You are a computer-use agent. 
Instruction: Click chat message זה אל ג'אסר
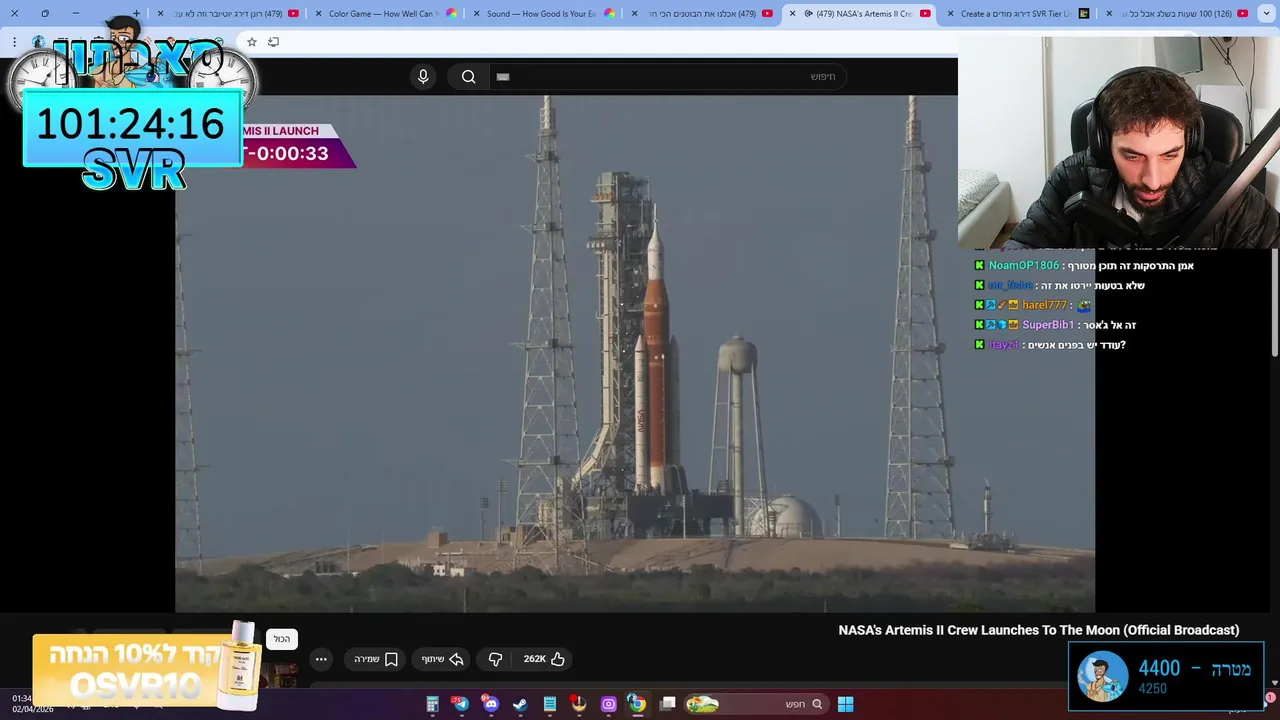[1110, 325]
